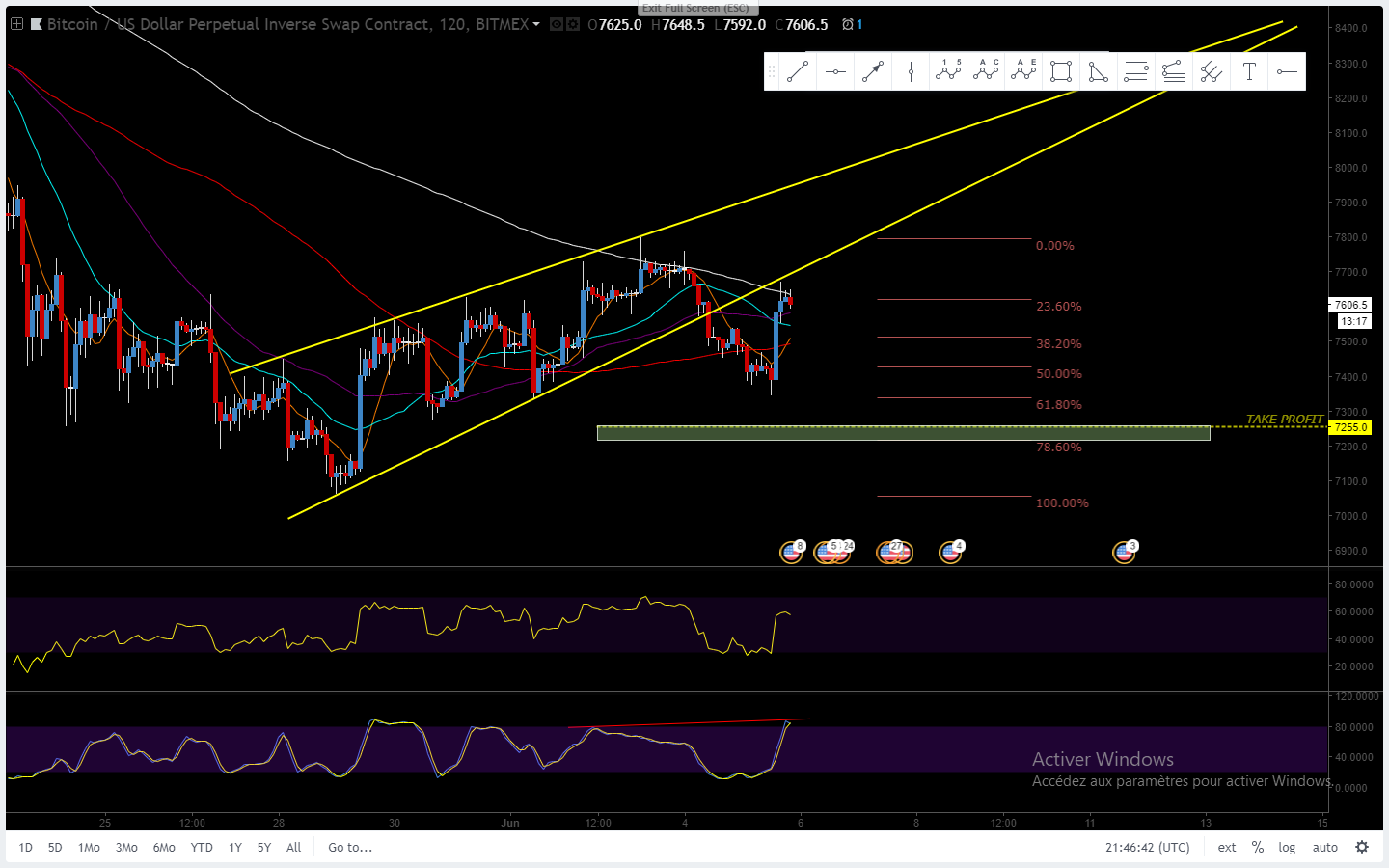This screenshot has height=868, width=1389.
Task: Pick the Pitchfork drawing tool
Action: pos(1212,71)
